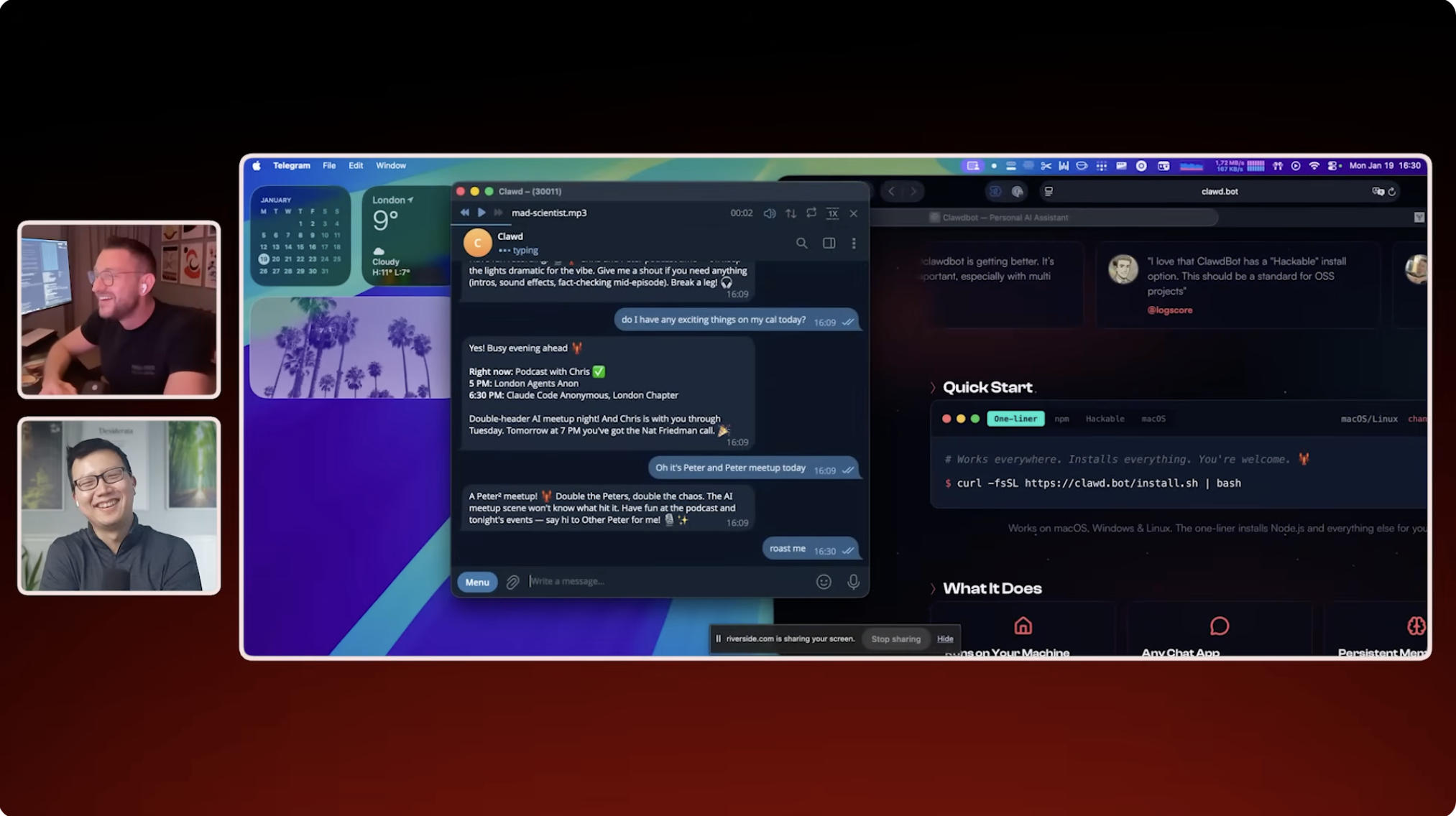Click the browser extension shield icon
This screenshot has height=816, width=1456.
(x=995, y=192)
